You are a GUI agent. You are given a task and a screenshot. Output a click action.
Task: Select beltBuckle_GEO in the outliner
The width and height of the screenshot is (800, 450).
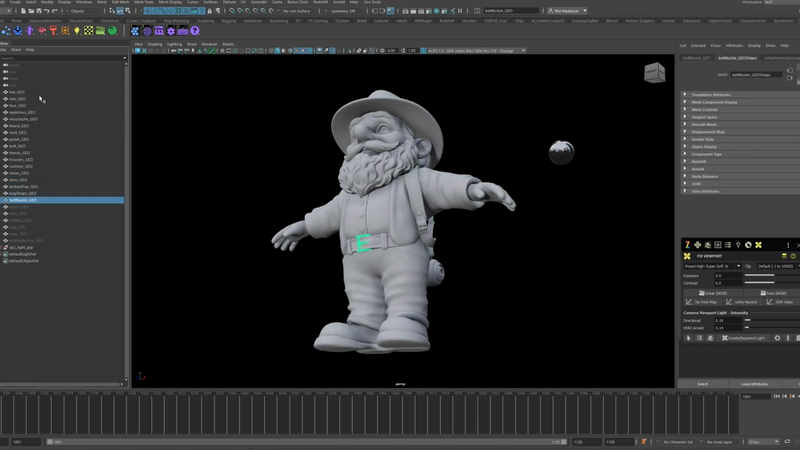[x=22, y=200]
